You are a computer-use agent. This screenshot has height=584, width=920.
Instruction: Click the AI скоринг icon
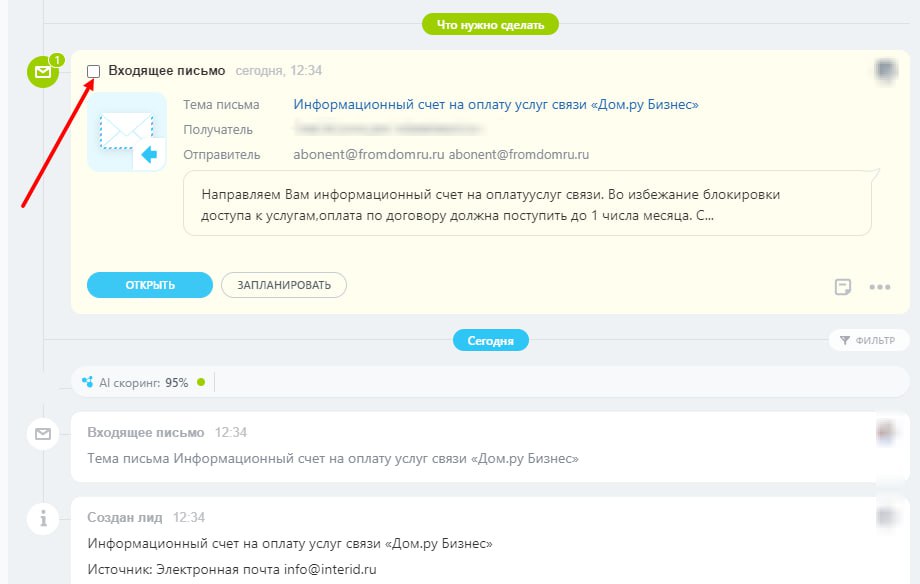tap(88, 382)
